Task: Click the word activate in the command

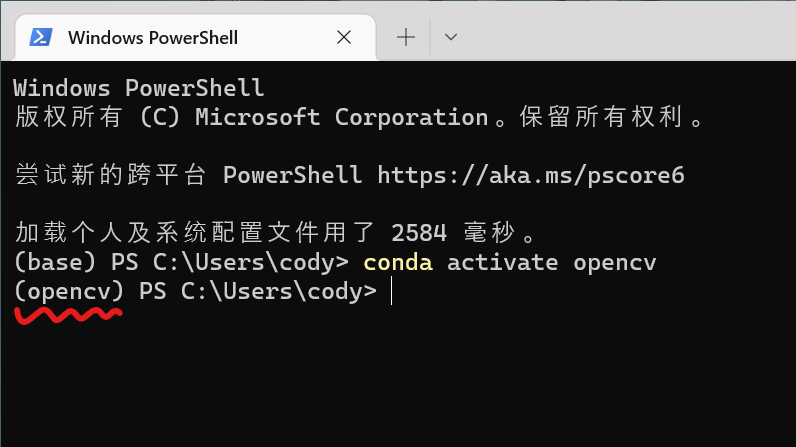Action: tap(502, 262)
